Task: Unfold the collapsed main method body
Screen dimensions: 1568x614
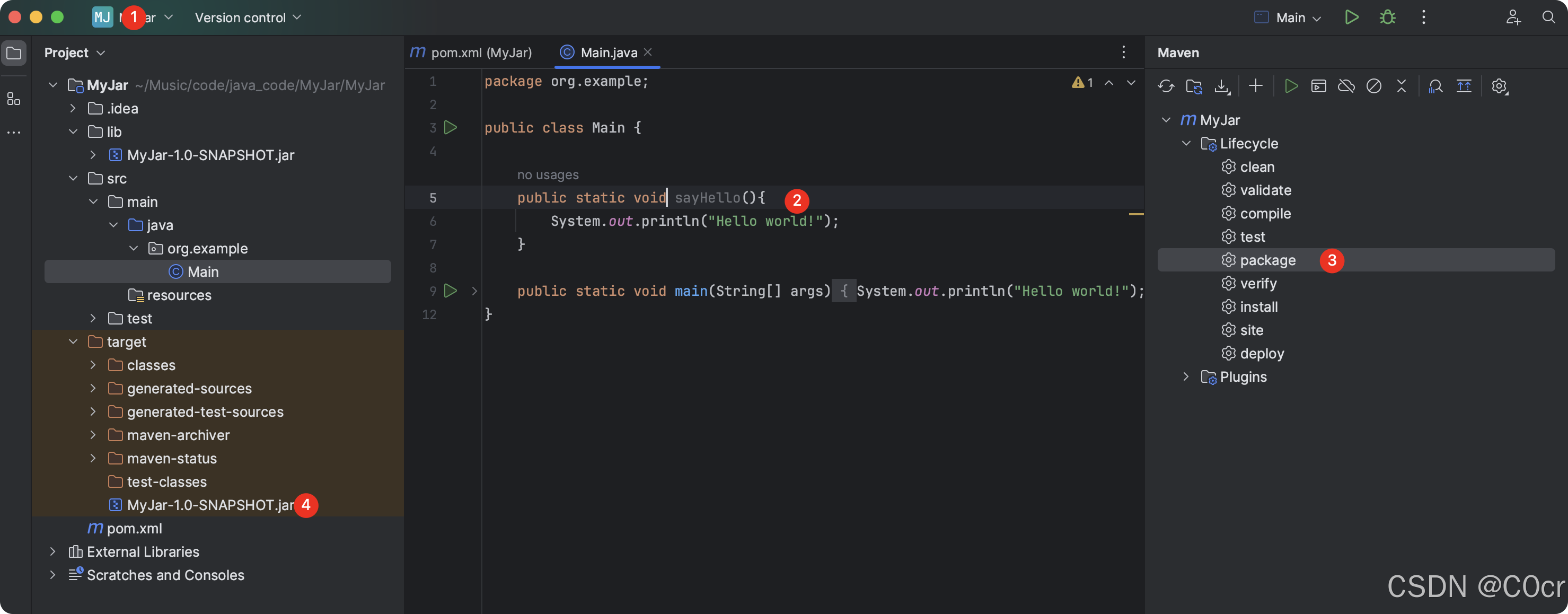Action: click(x=474, y=291)
